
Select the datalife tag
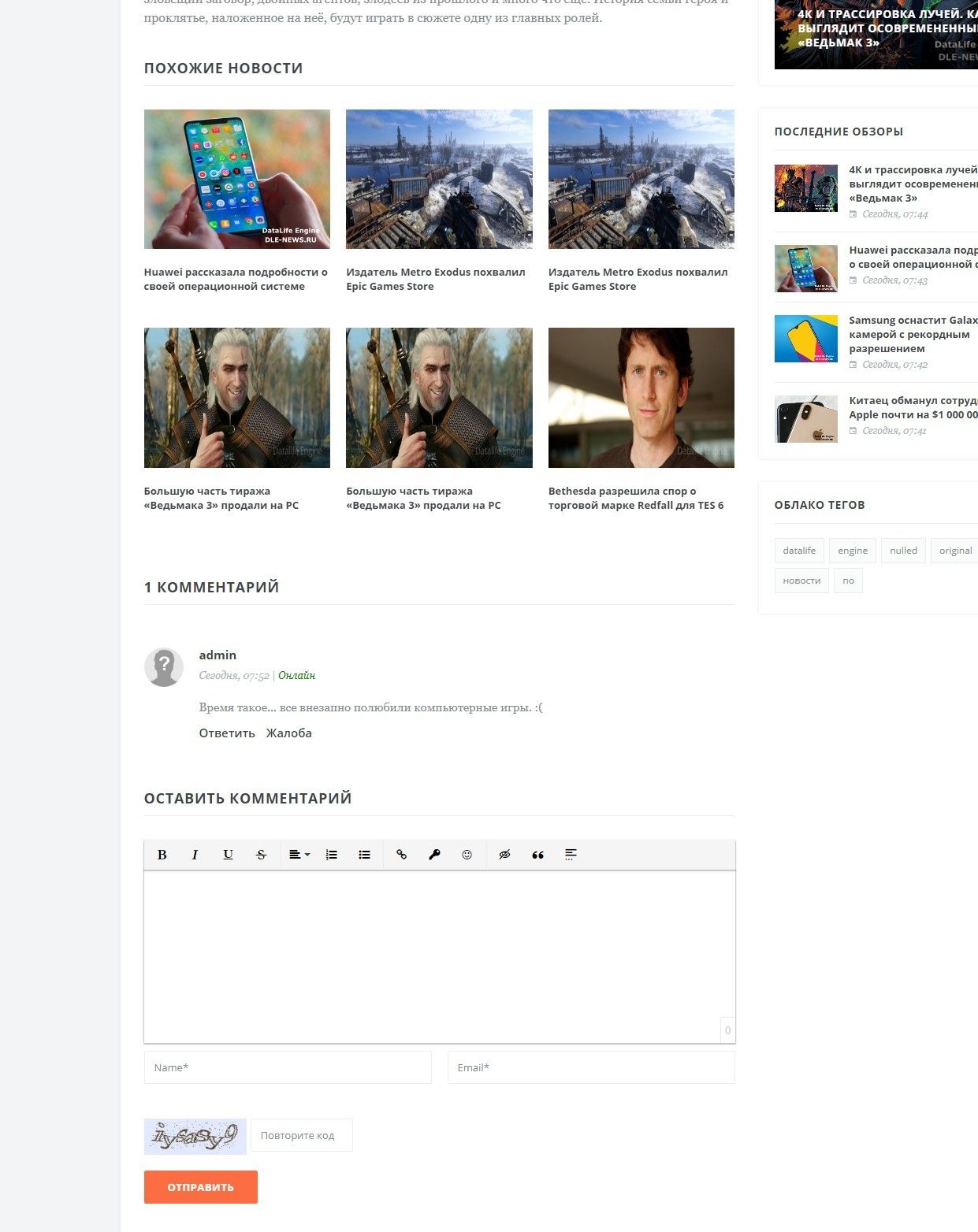(x=799, y=551)
